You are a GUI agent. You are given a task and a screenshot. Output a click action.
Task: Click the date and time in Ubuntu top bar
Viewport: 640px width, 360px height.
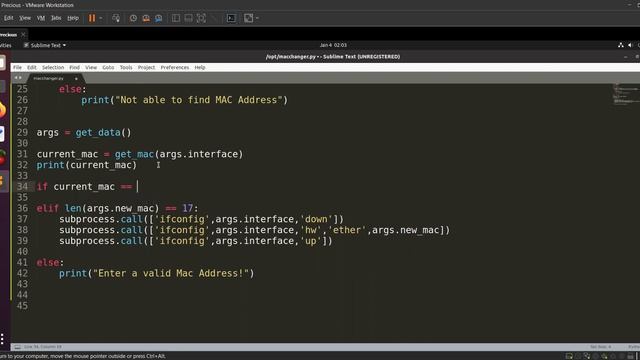pyautogui.click(x=333, y=45)
